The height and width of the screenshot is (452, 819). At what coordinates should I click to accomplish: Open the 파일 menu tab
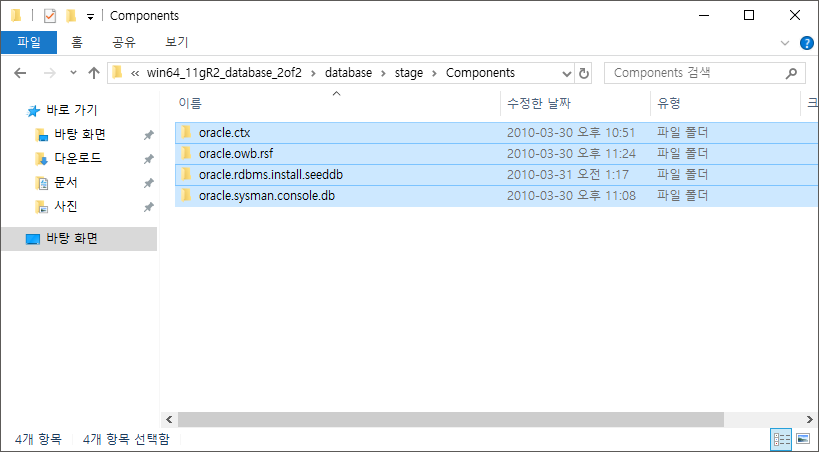coord(29,42)
